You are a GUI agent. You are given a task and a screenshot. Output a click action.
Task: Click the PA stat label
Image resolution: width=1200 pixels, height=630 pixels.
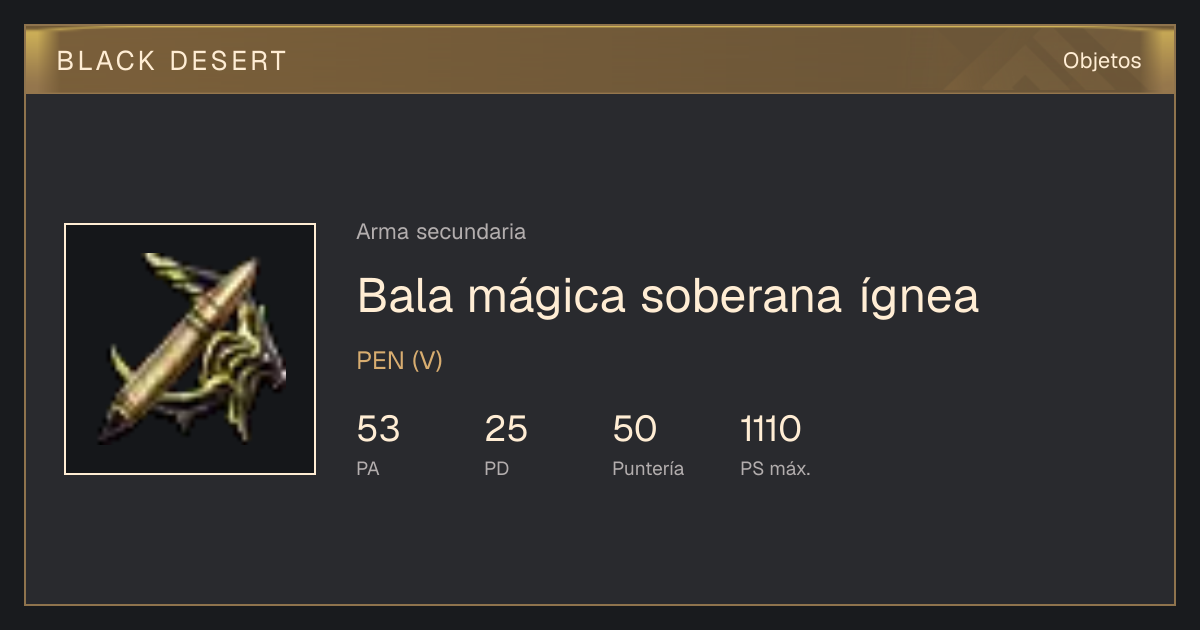pyautogui.click(x=368, y=468)
